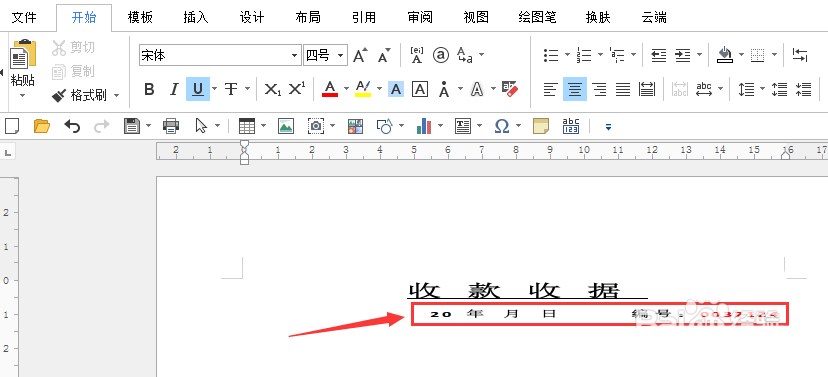828x377 pixels.
Task: Click the decrease indent icon
Action: (658, 55)
